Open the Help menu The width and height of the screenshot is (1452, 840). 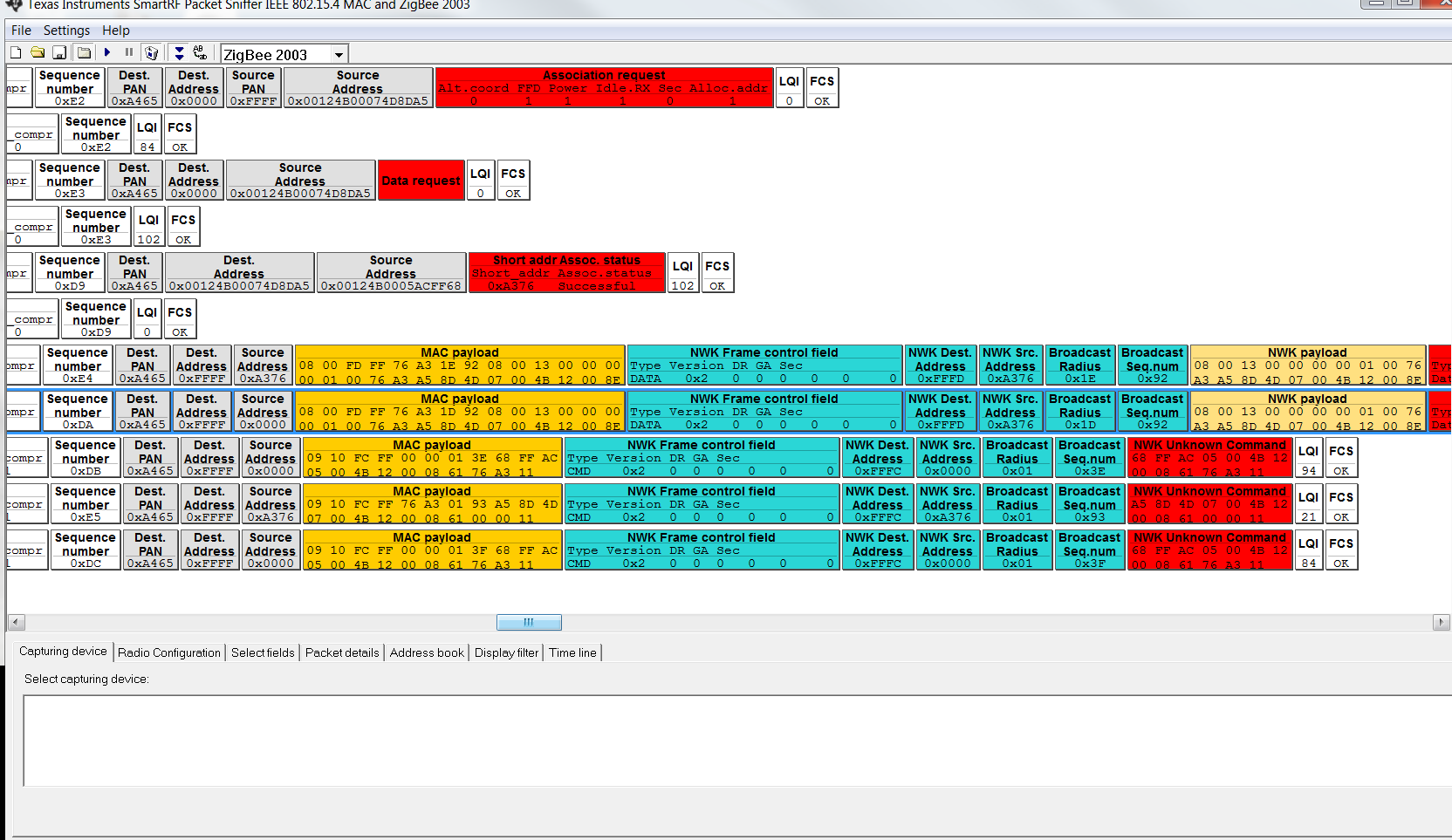115,31
